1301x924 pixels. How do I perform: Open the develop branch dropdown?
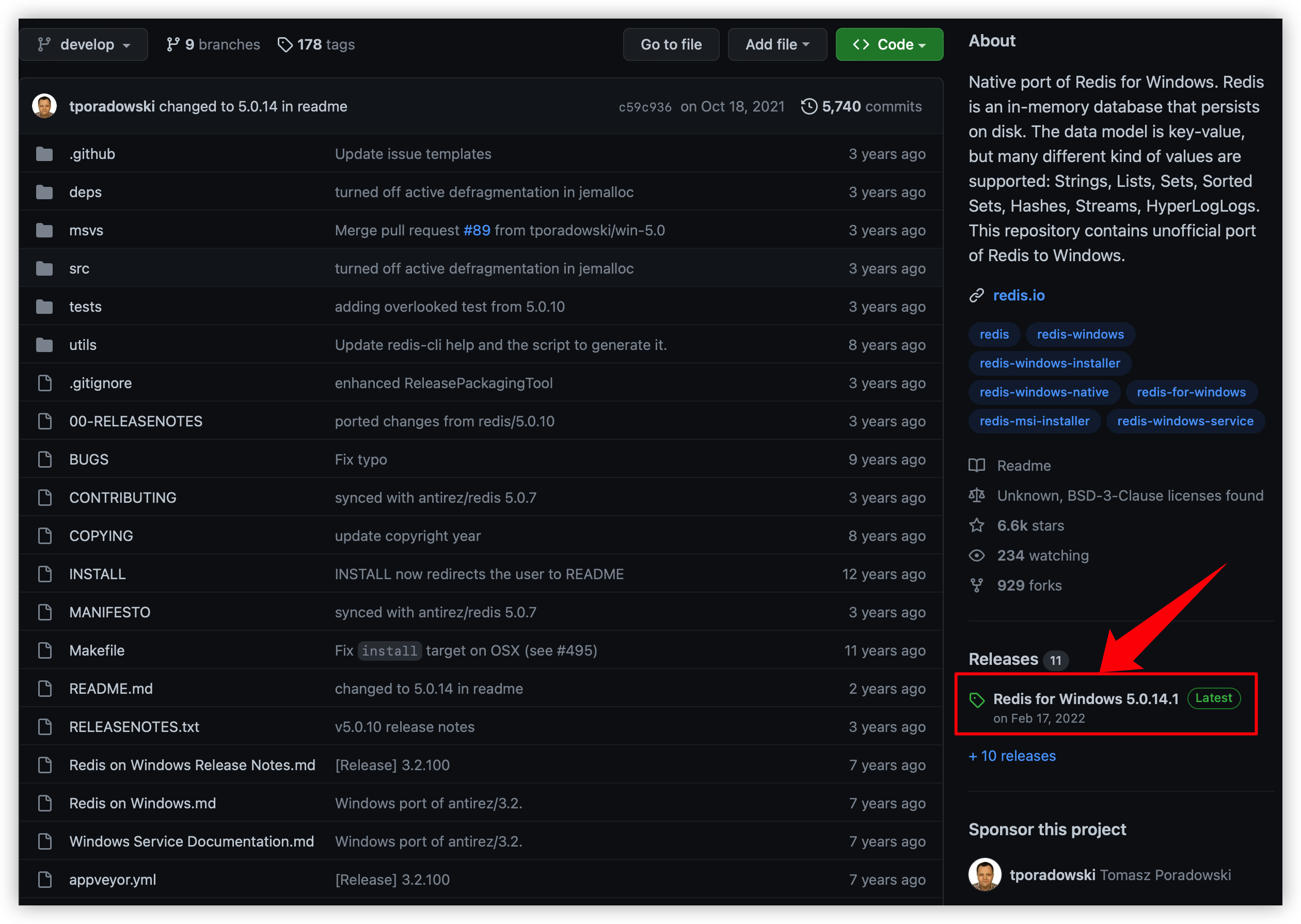point(84,44)
